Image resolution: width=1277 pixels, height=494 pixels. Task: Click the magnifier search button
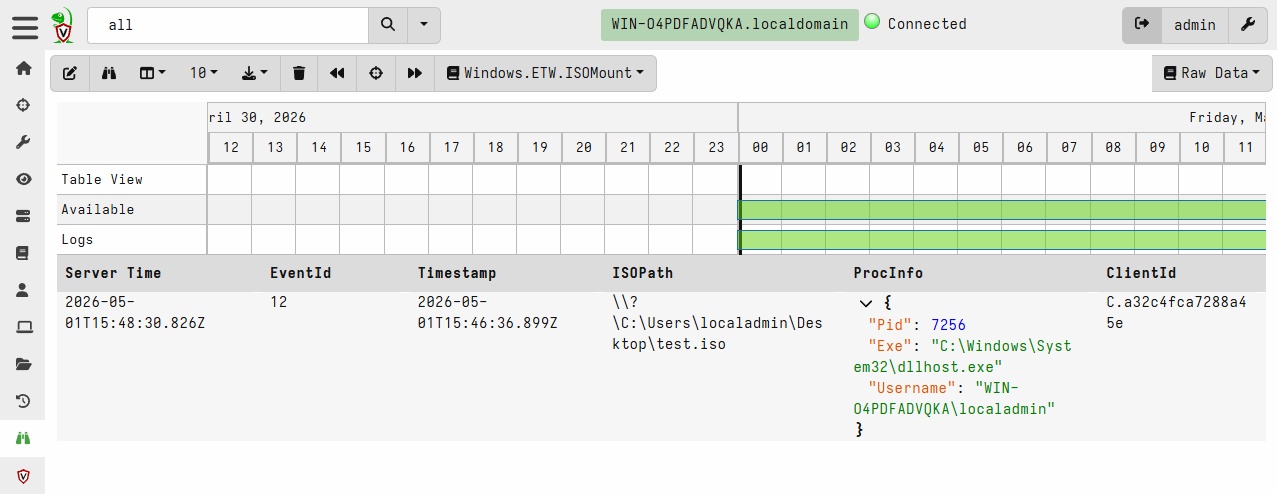coord(388,25)
